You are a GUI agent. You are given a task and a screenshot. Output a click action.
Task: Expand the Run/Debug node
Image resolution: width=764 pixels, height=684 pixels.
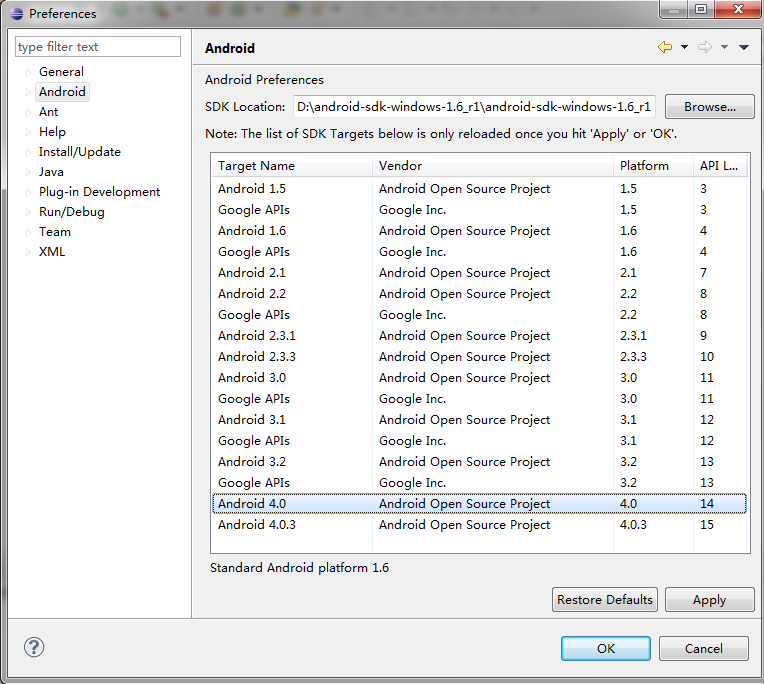point(28,212)
